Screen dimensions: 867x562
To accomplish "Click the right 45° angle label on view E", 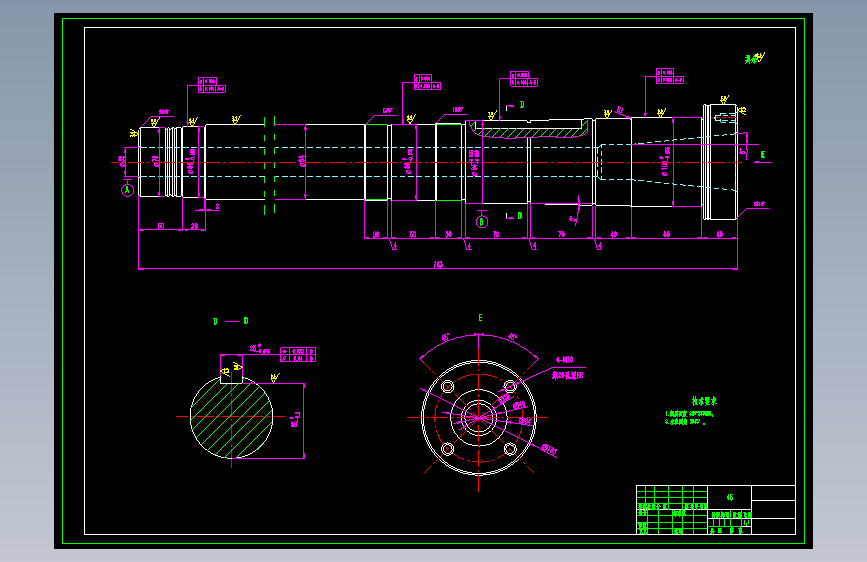I will click(513, 336).
